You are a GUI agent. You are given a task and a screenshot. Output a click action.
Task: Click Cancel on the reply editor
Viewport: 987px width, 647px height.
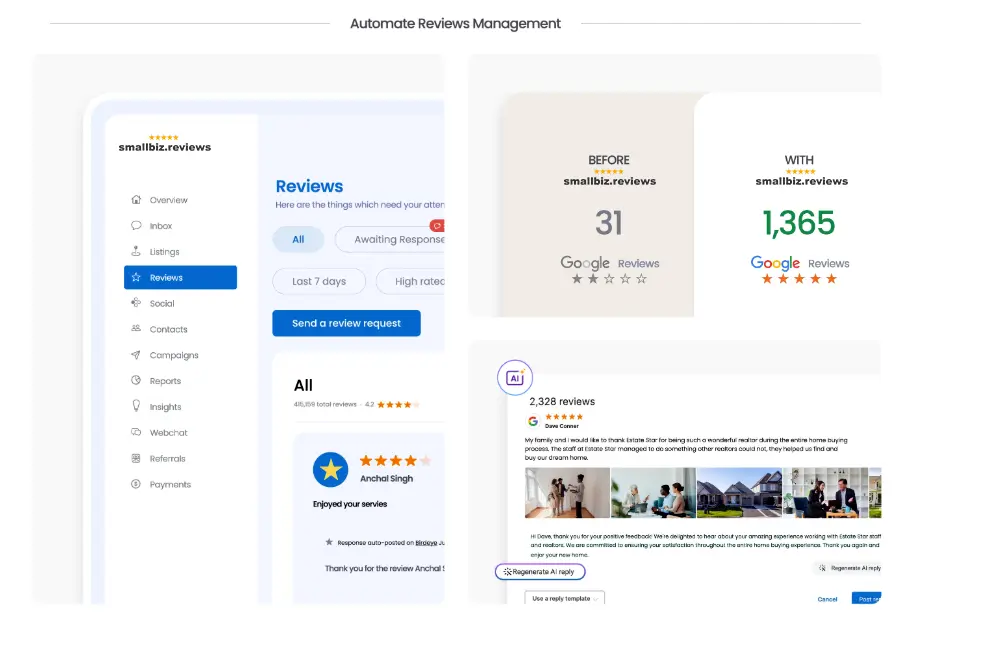pos(827,599)
